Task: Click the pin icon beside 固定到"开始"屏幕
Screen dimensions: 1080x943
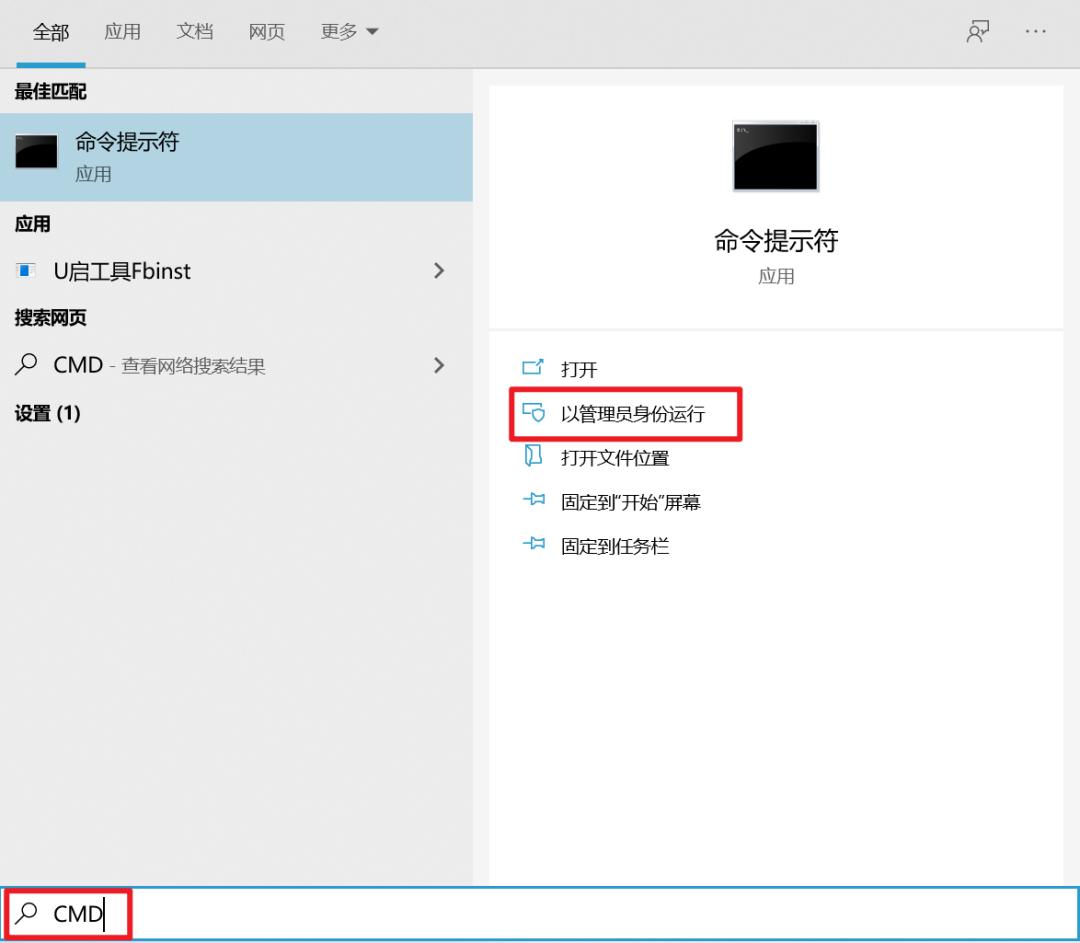Action: click(534, 501)
